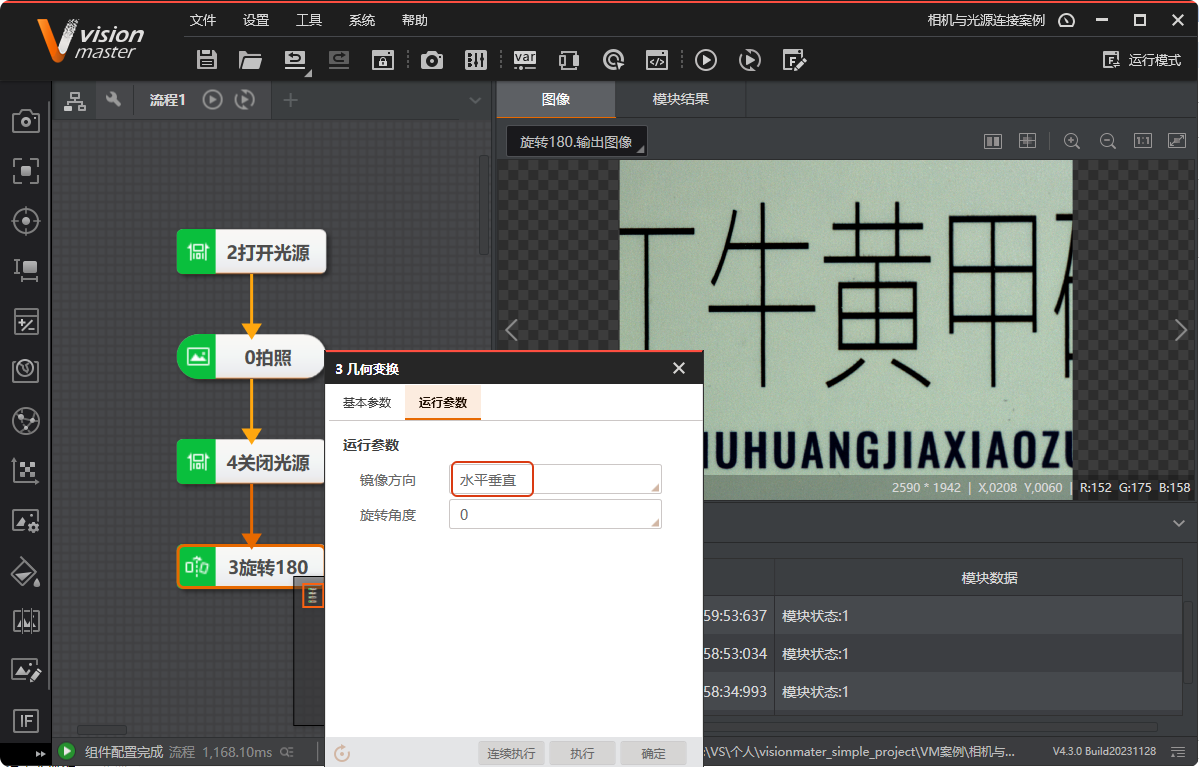Select the 0拍照 module node

pos(252,357)
